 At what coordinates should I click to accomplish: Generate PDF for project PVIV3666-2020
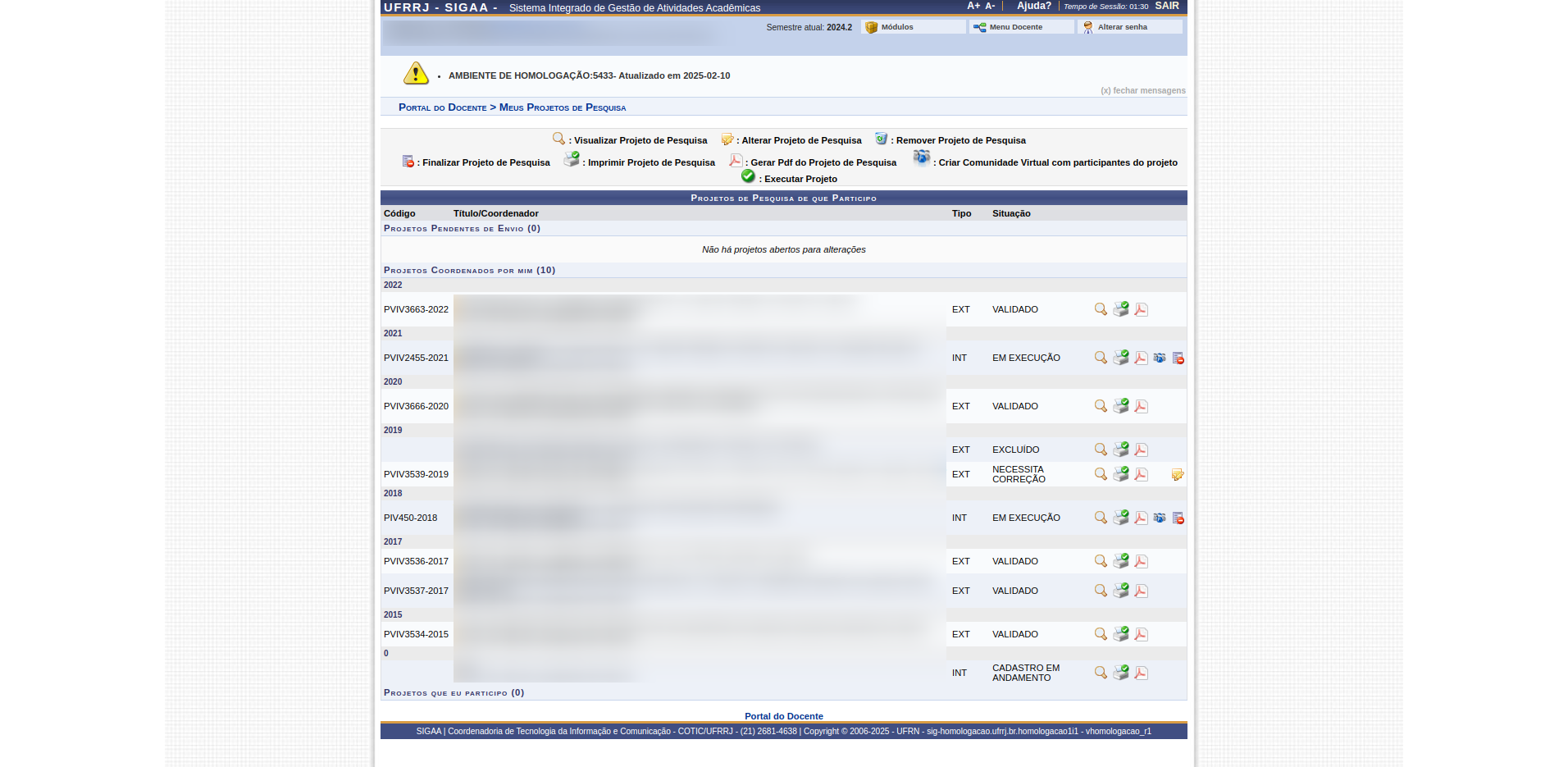(x=1141, y=406)
